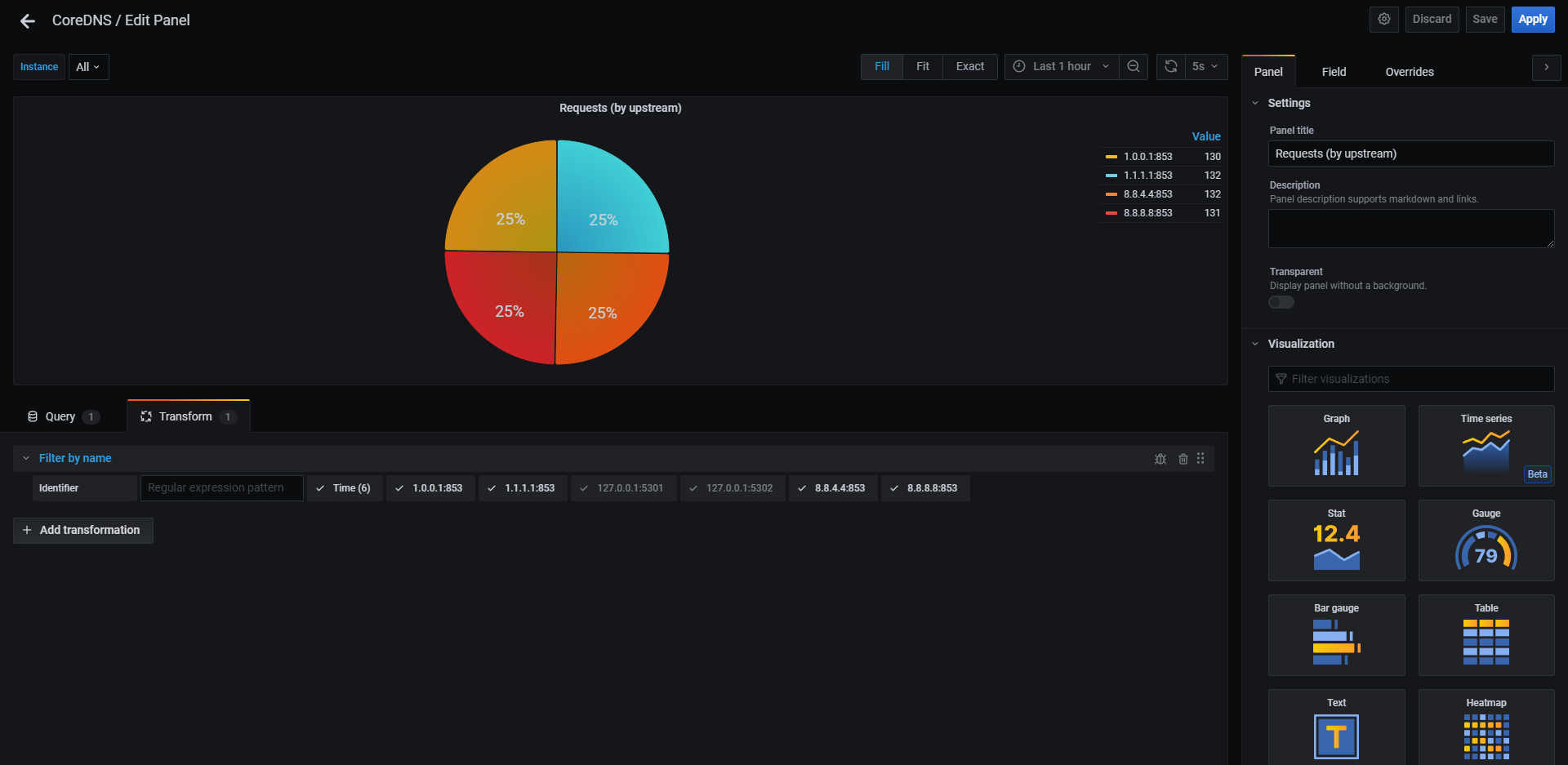The width and height of the screenshot is (1568, 765).
Task: Collapse the Visualization section
Action: (x=1255, y=344)
